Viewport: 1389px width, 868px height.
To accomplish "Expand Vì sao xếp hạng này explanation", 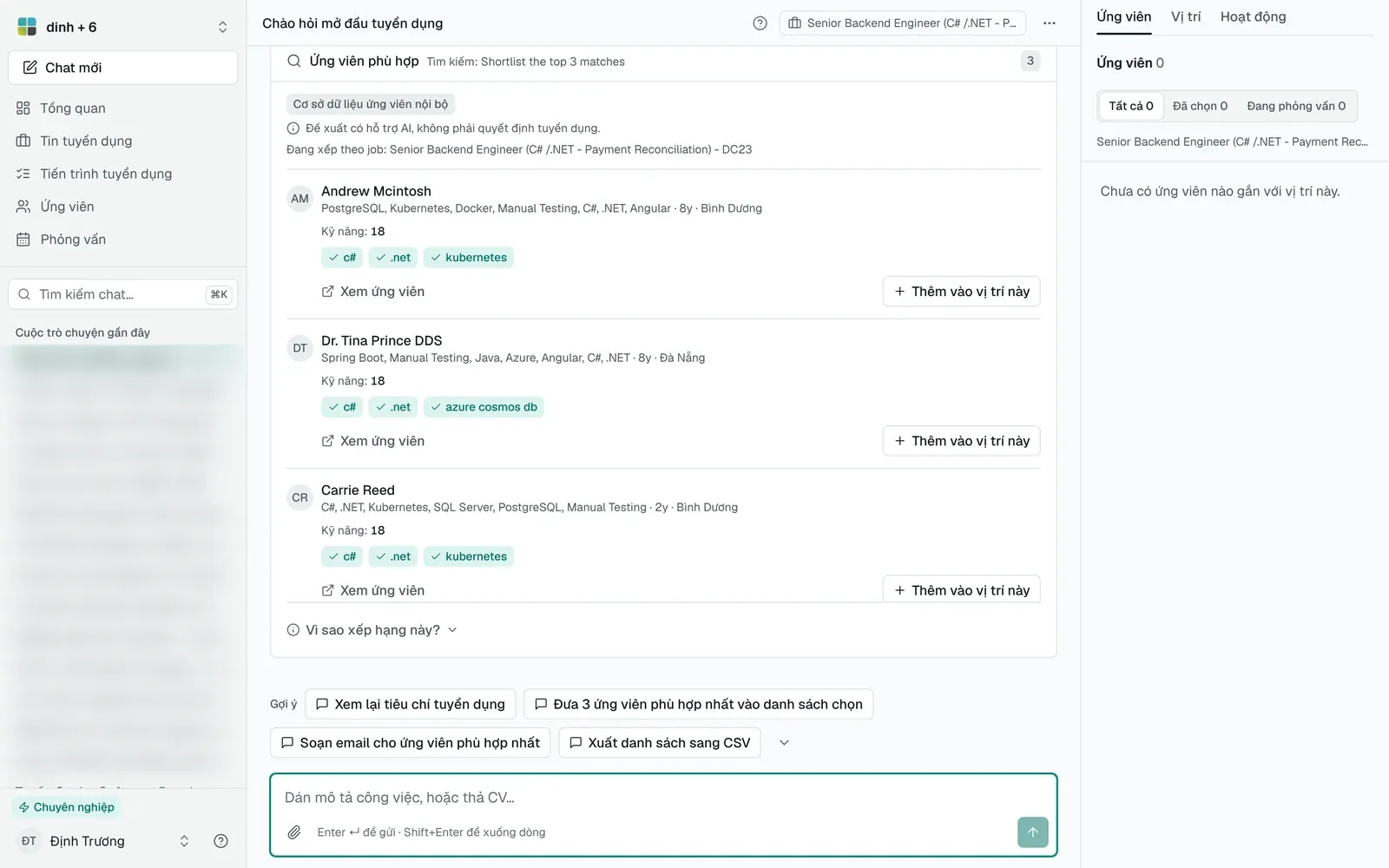I will click(x=372, y=630).
